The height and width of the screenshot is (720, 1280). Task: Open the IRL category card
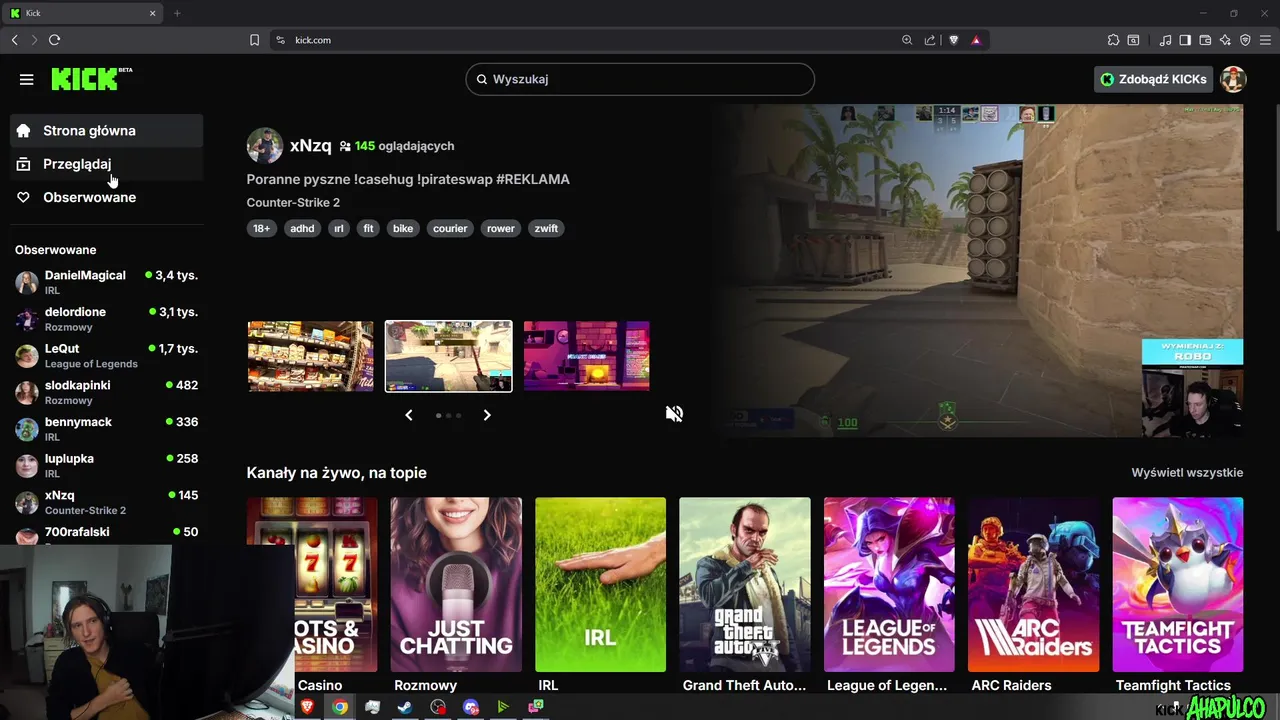[600, 584]
